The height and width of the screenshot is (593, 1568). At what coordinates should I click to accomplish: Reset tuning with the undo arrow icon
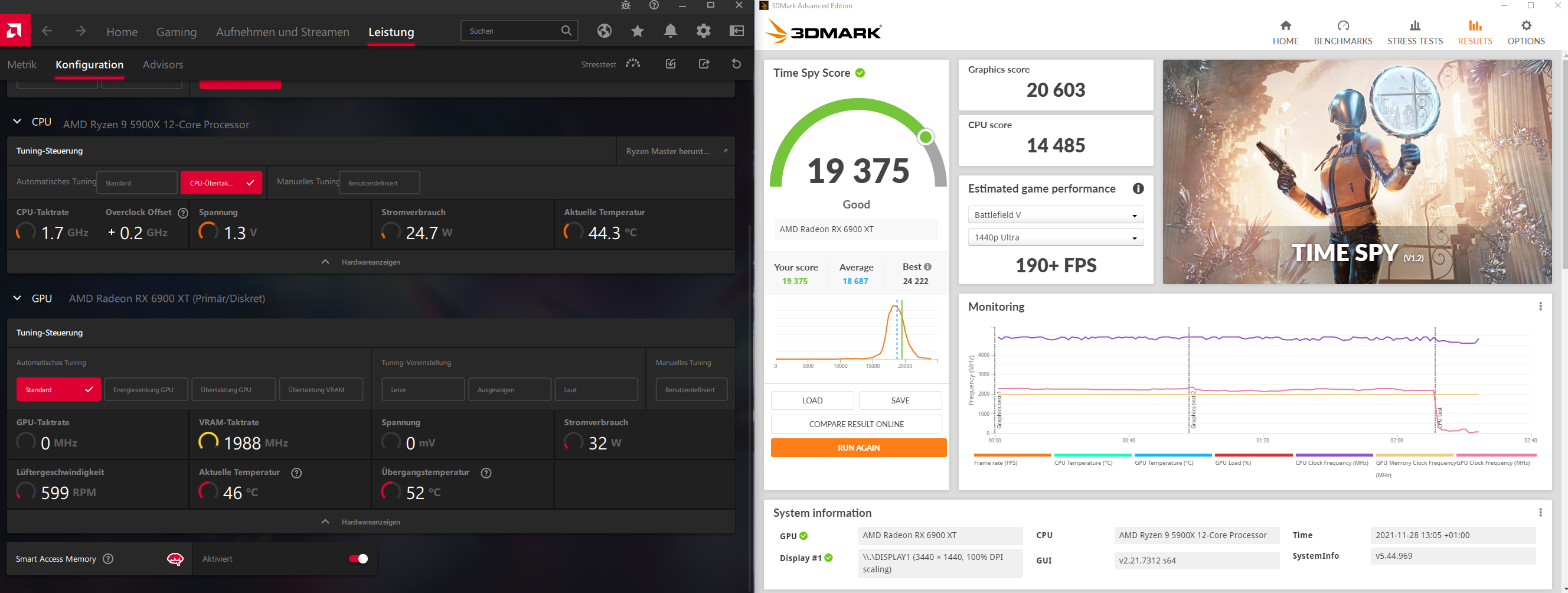point(737,64)
